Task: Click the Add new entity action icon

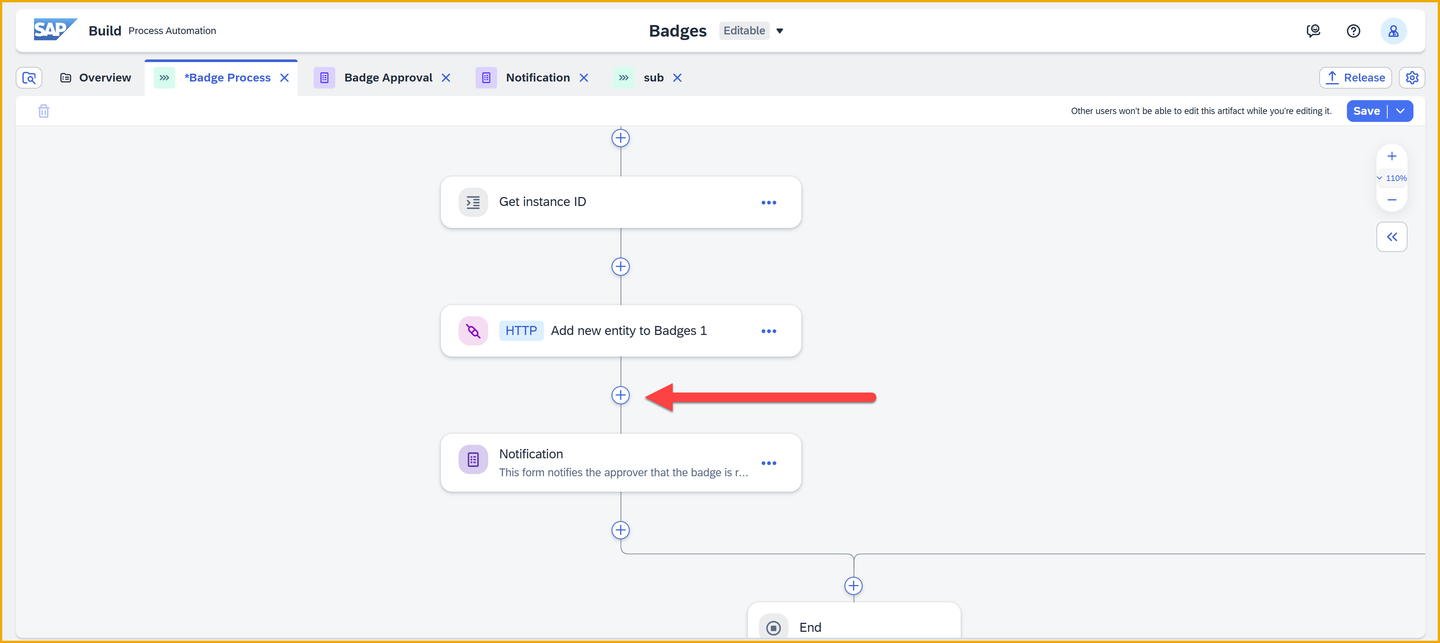Action: (473, 331)
